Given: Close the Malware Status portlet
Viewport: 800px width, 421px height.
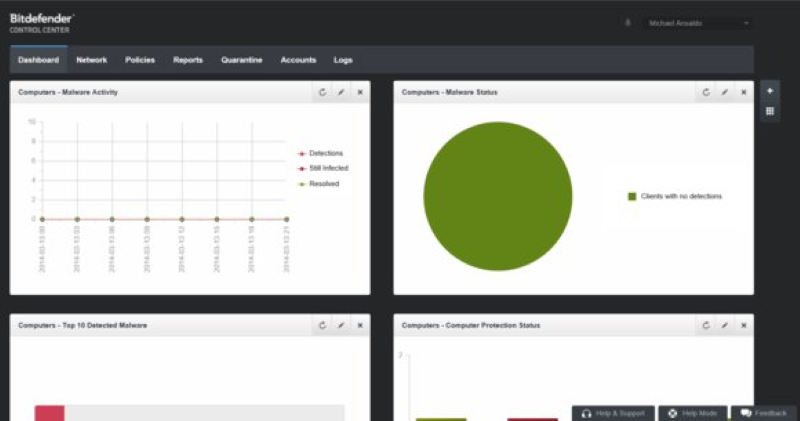Looking at the screenshot, I should pyautogui.click(x=744, y=92).
